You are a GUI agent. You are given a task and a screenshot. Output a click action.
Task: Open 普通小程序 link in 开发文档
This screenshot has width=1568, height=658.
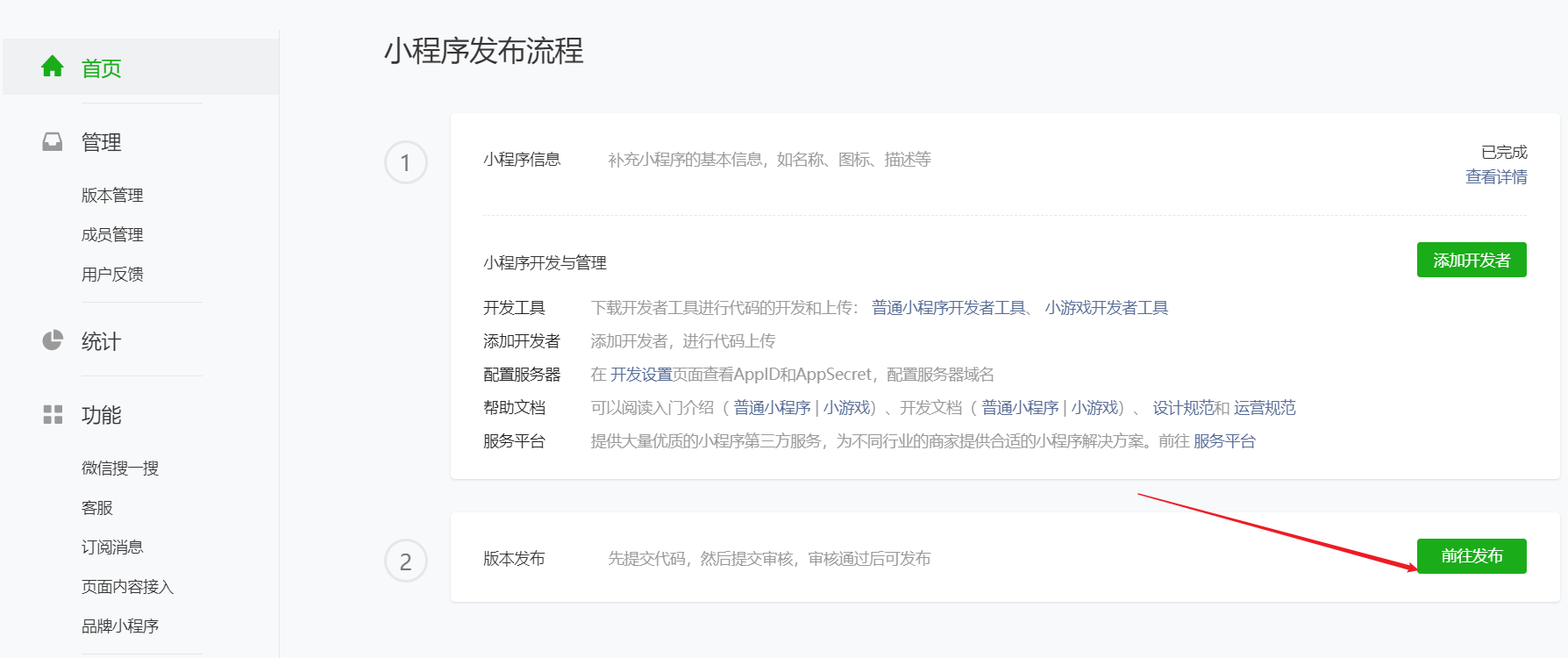(x=1020, y=407)
